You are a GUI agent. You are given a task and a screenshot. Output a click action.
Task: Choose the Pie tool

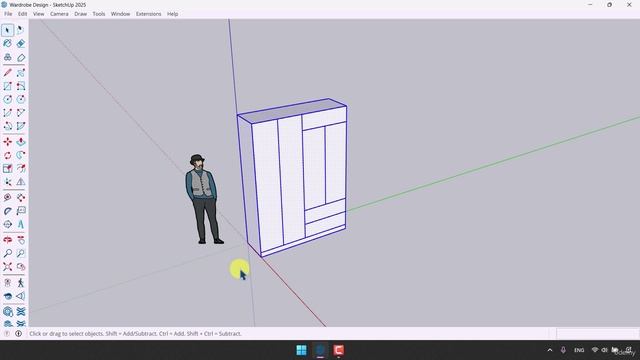(x=20, y=126)
